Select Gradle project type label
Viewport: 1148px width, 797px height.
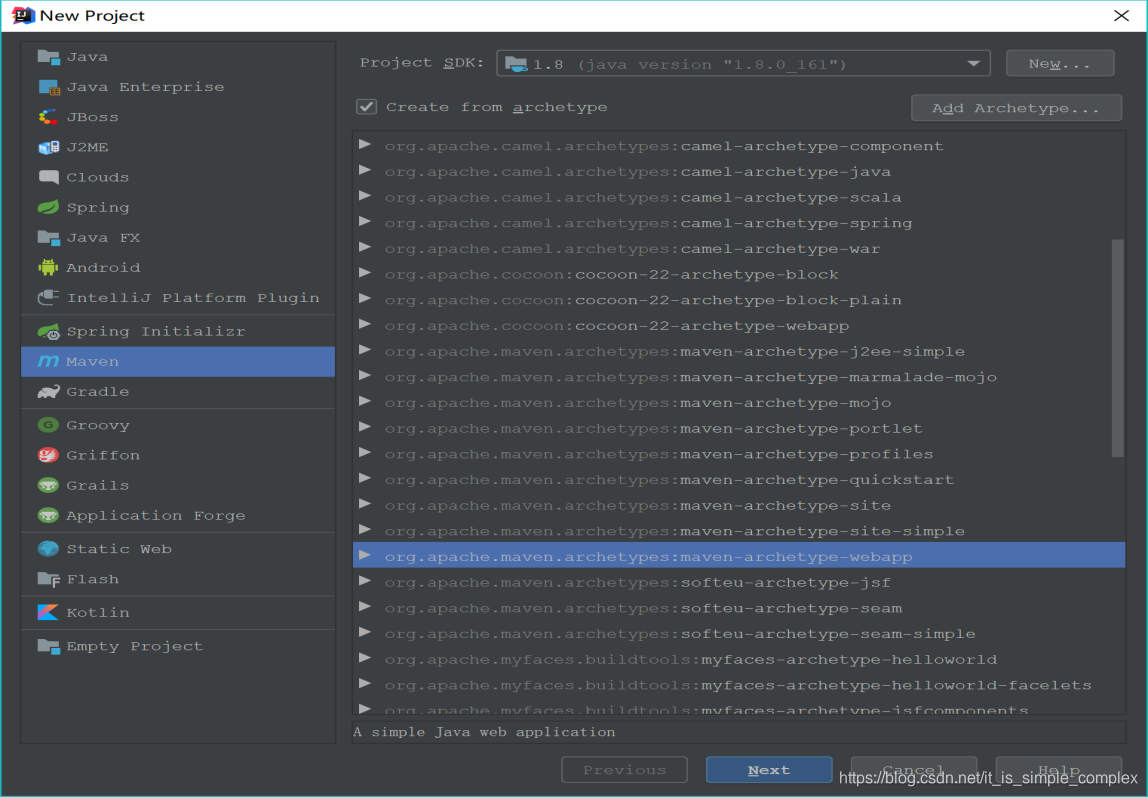point(98,392)
